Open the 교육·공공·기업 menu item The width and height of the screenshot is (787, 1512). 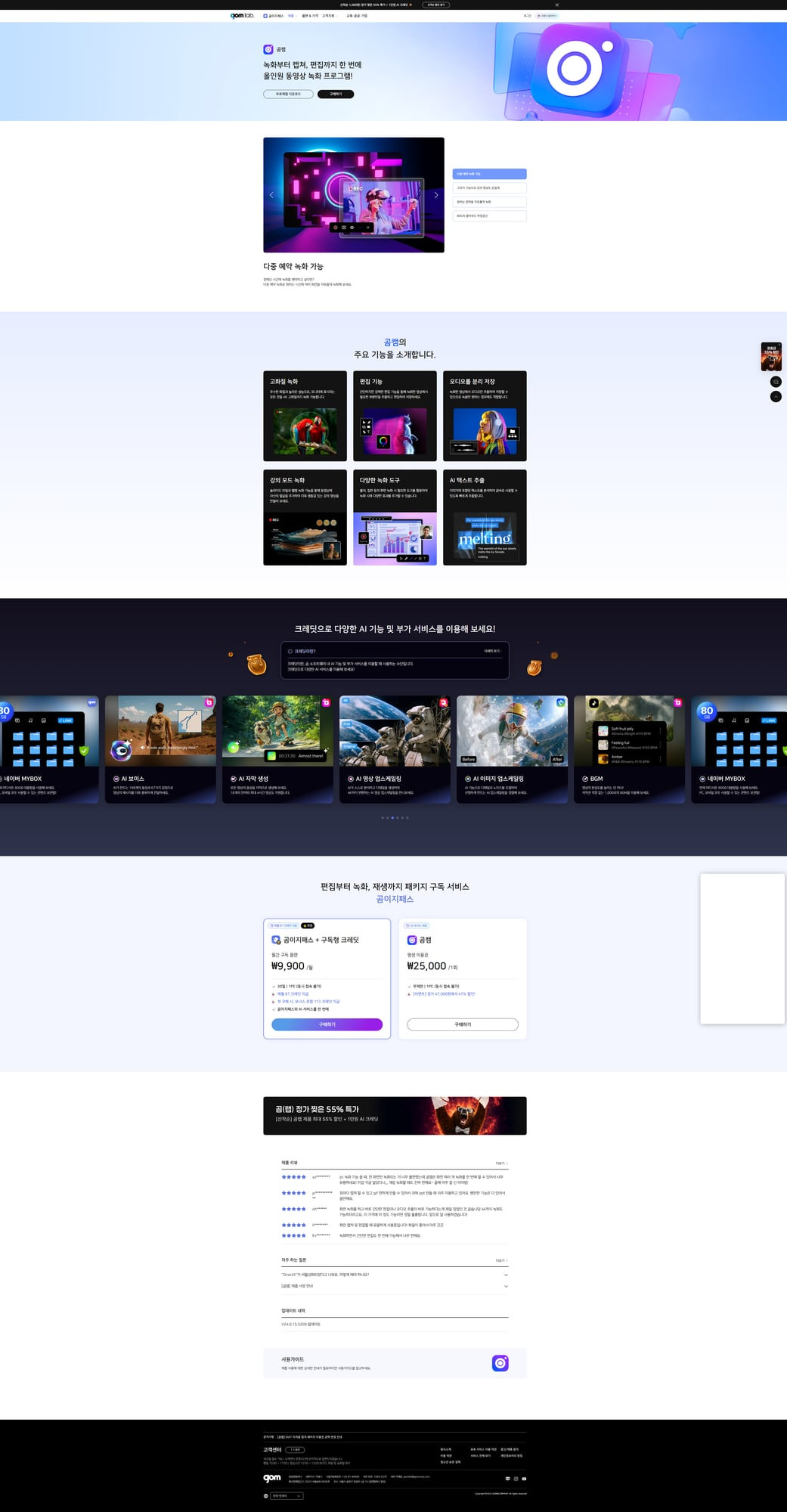357,15
